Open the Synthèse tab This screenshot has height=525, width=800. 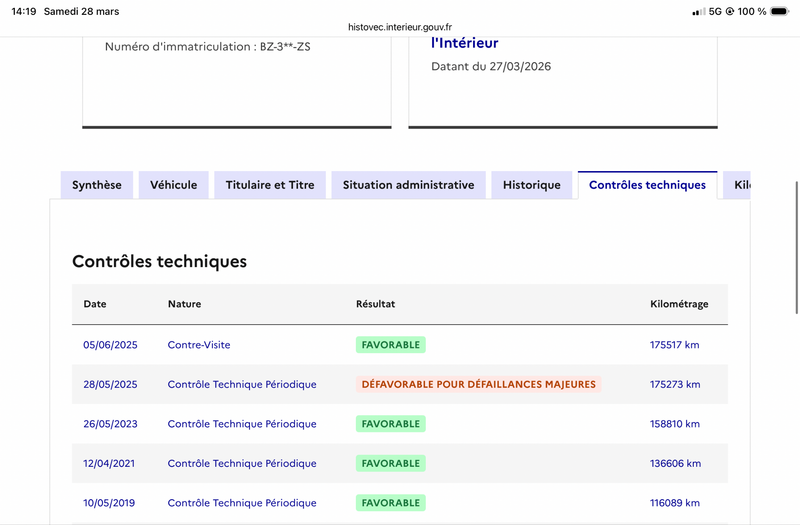pyautogui.click(x=97, y=185)
